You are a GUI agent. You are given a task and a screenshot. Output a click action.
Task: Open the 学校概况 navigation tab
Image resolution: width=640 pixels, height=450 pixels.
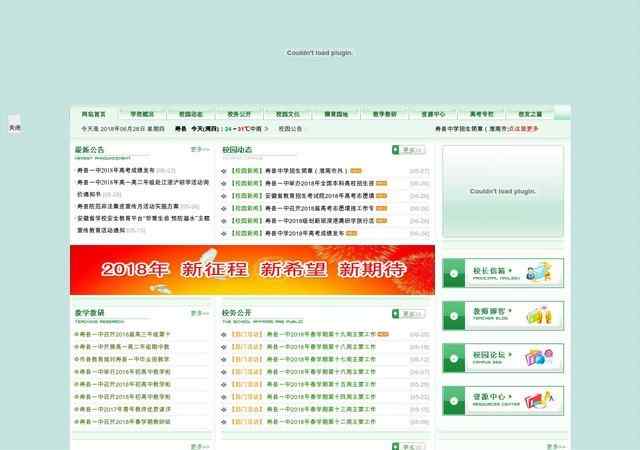click(142, 115)
